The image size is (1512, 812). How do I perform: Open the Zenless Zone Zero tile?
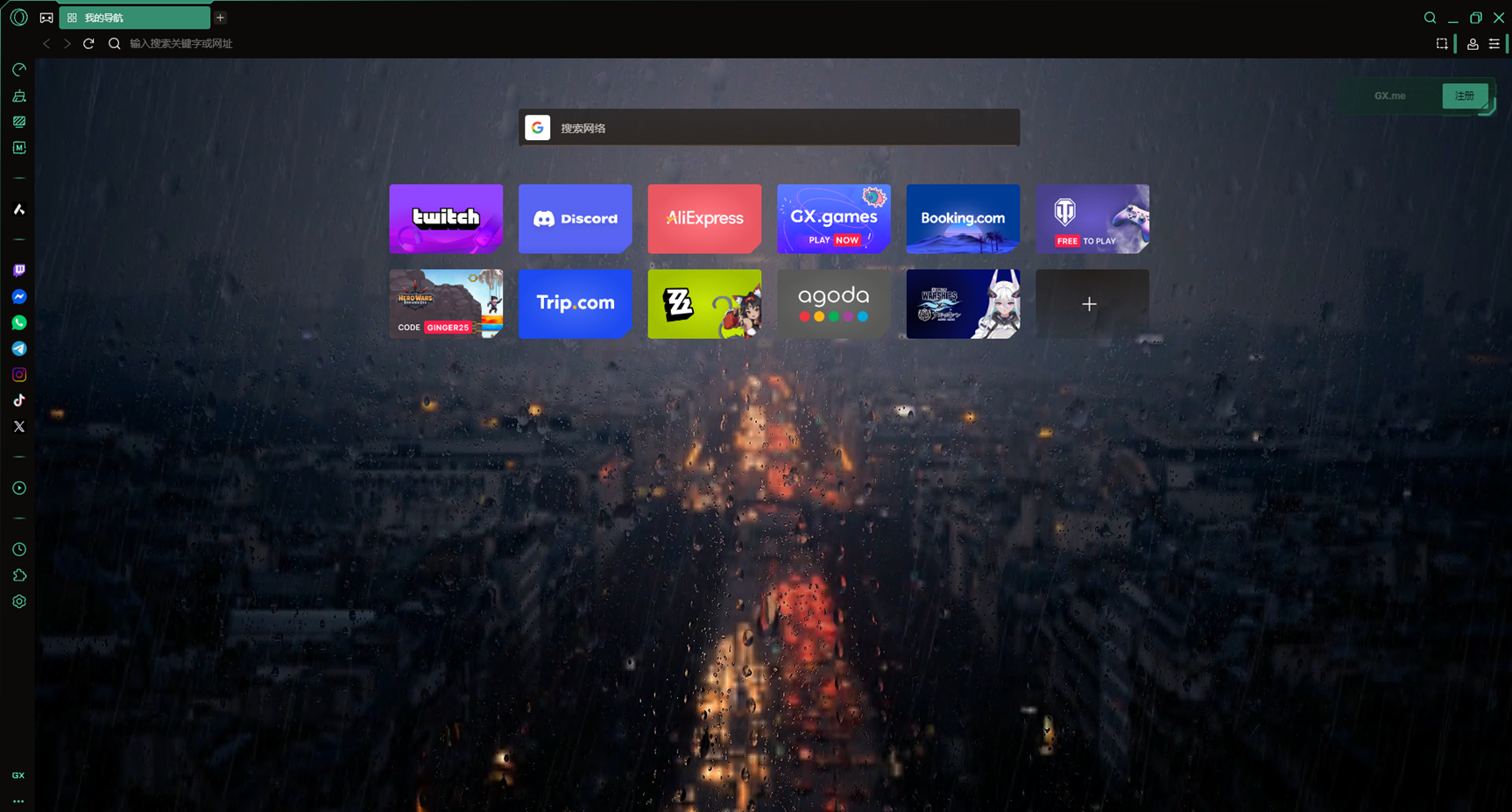click(x=704, y=304)
